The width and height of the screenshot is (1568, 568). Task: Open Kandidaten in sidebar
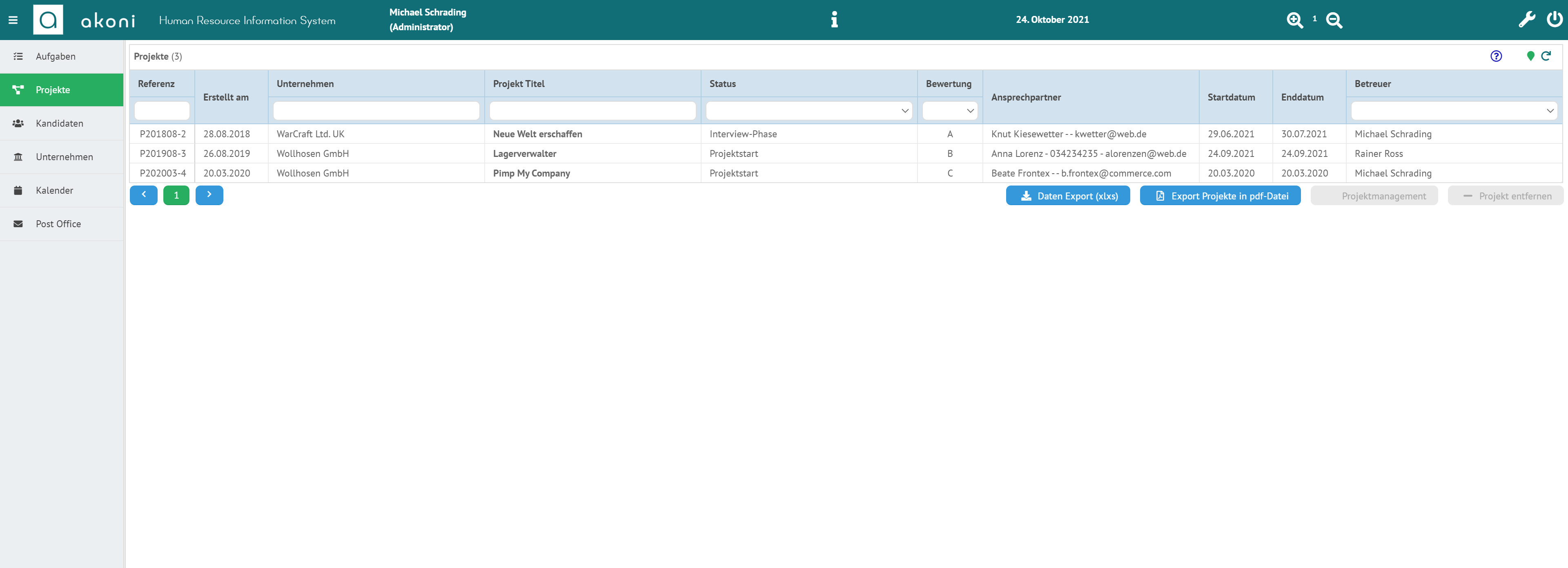(62, 124)
